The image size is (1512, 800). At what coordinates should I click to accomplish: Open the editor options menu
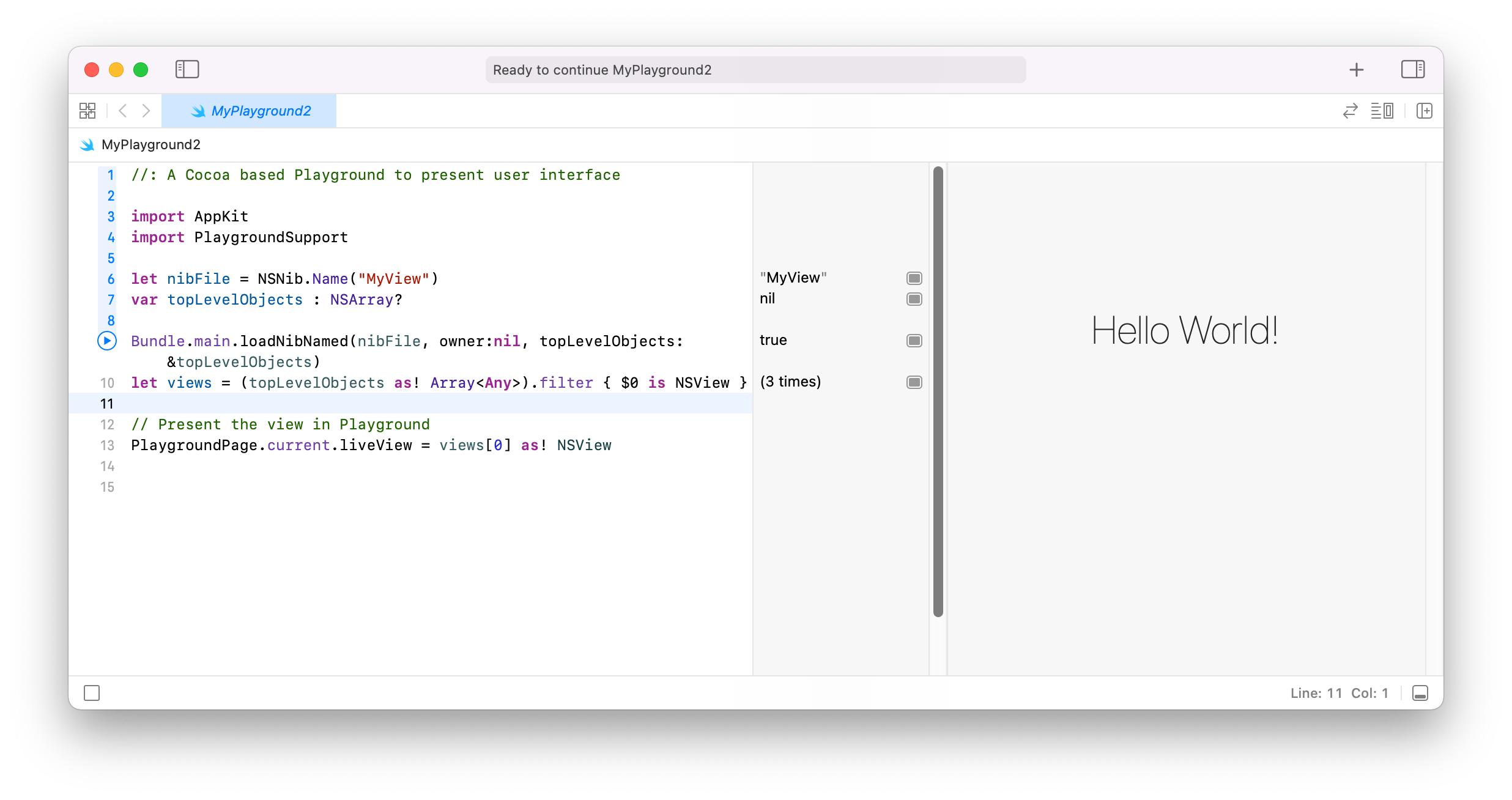1383,111
